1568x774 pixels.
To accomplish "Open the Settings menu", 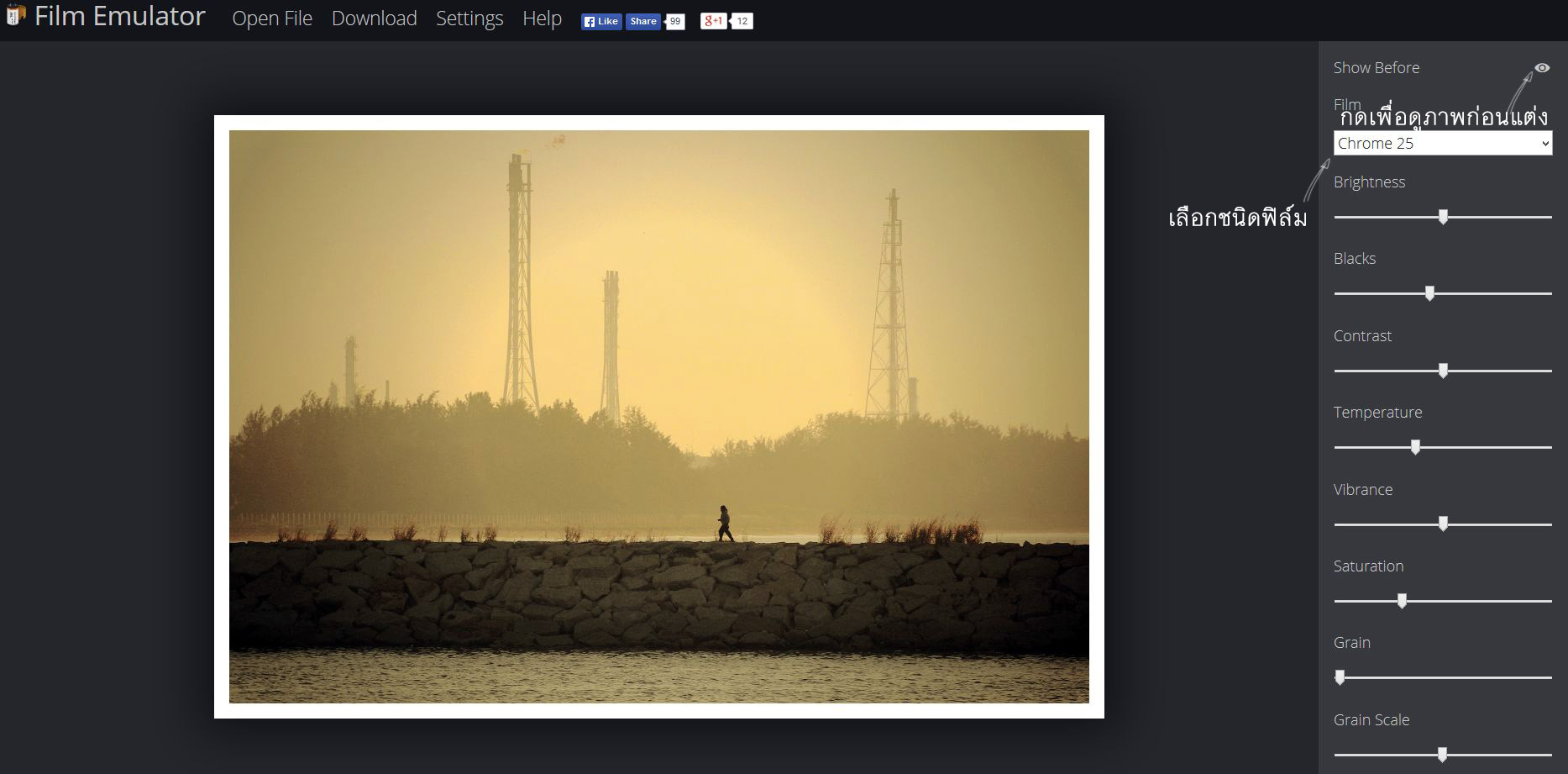I will [x=469, y=18].
